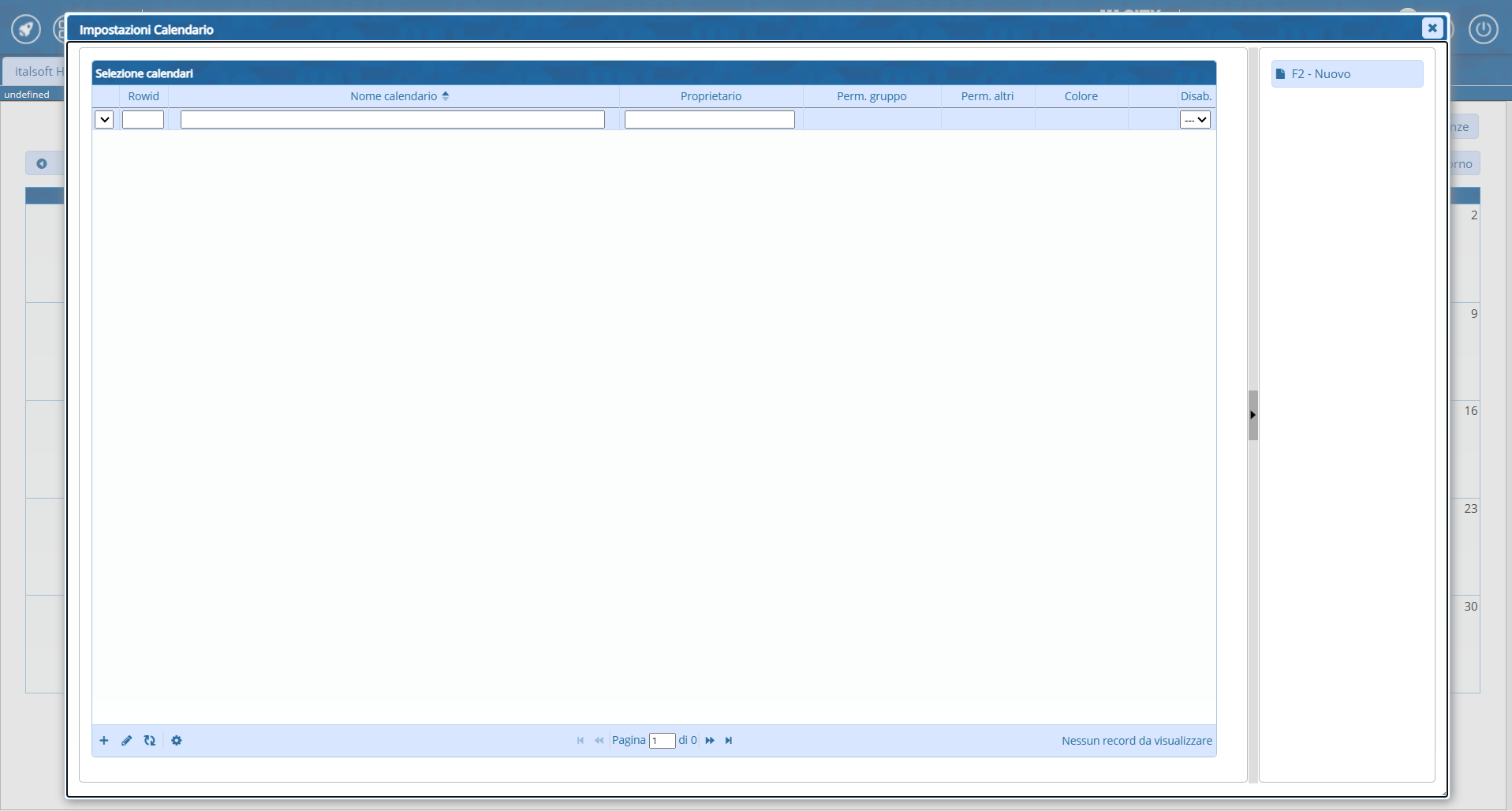
Task: Click the rocket icon in top bar
Action: click(26, 30)
